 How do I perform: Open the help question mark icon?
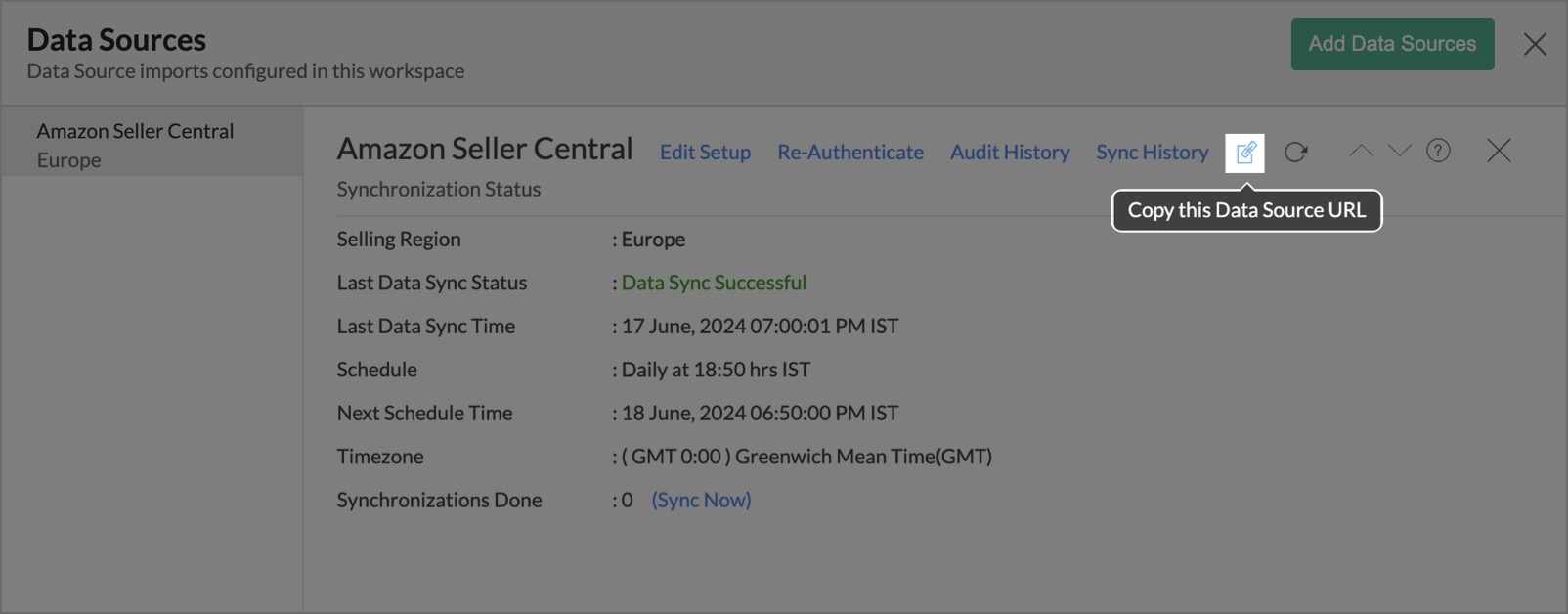[1438, 151]
